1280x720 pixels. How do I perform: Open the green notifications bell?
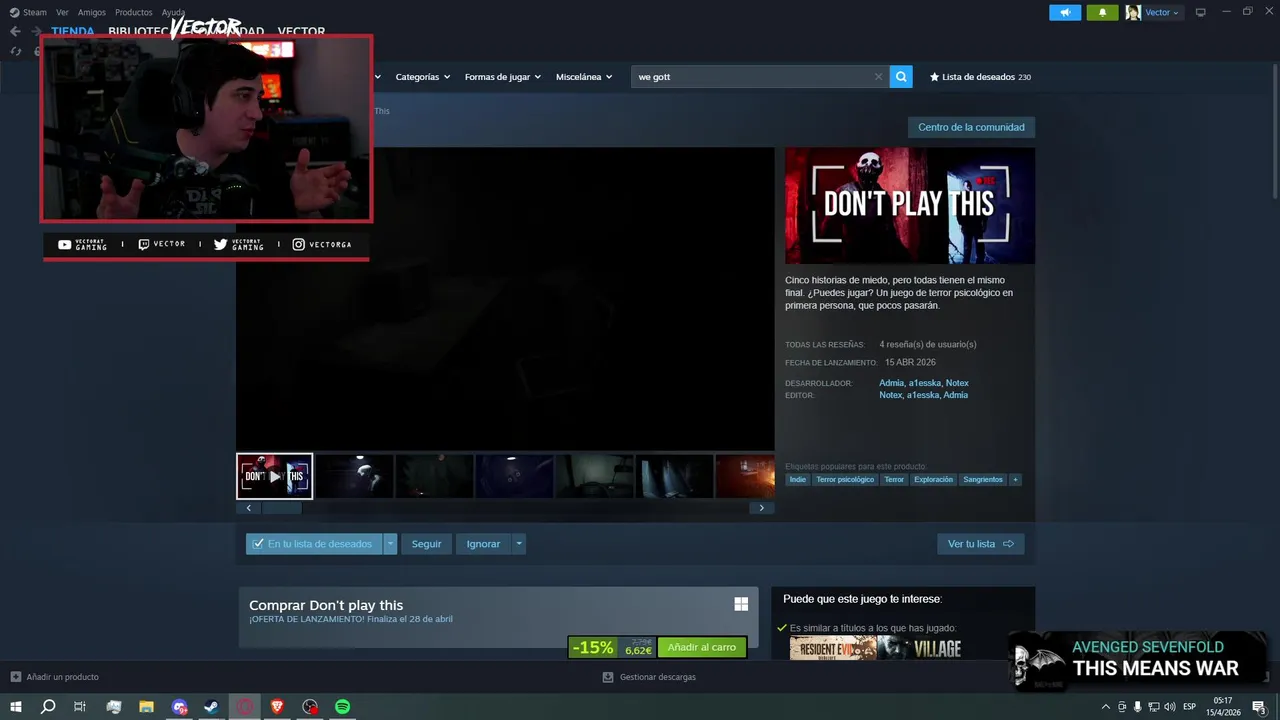coord(1102,12)
